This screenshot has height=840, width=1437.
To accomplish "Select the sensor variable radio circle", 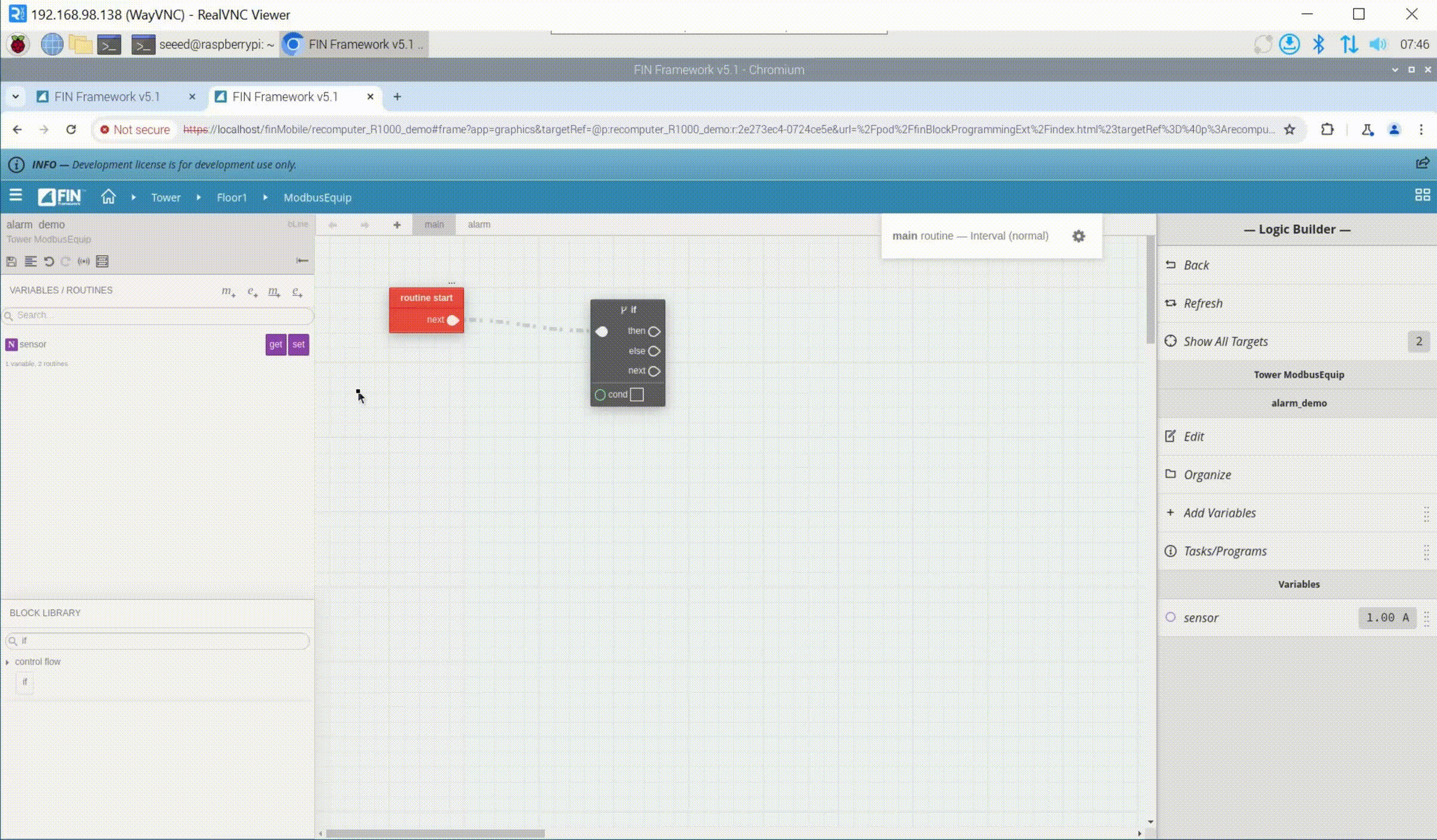I will coord(1171,617).
